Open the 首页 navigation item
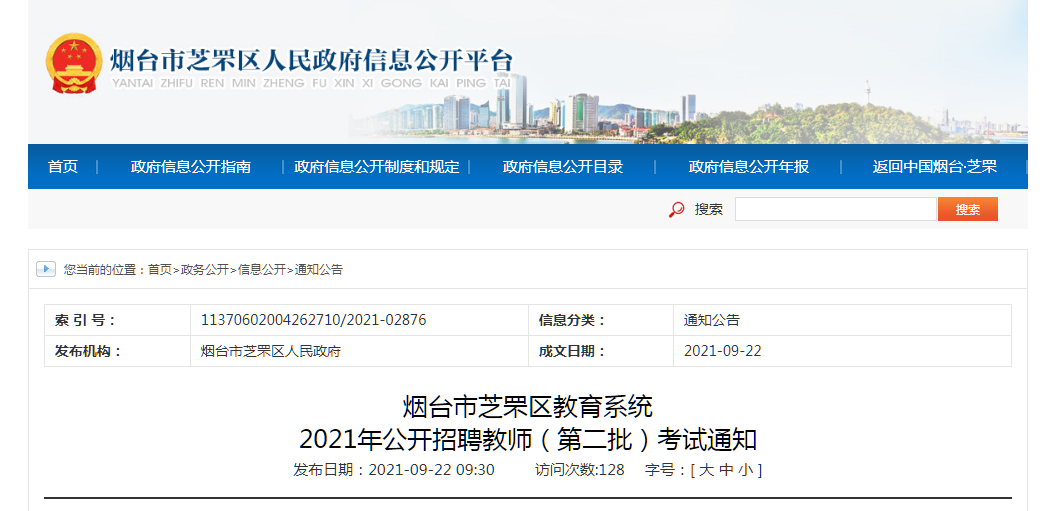 63,167
